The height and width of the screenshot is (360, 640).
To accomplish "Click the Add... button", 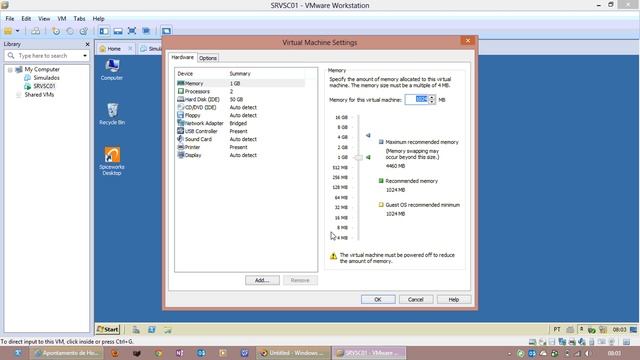I will 262,280.
